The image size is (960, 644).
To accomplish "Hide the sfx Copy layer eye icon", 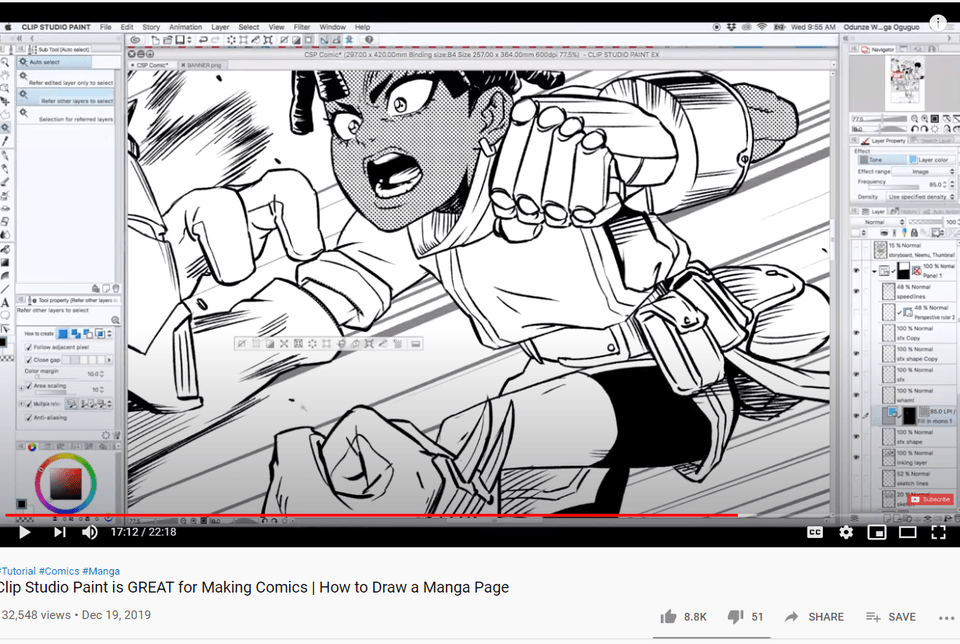I will [x=857, y=333].
